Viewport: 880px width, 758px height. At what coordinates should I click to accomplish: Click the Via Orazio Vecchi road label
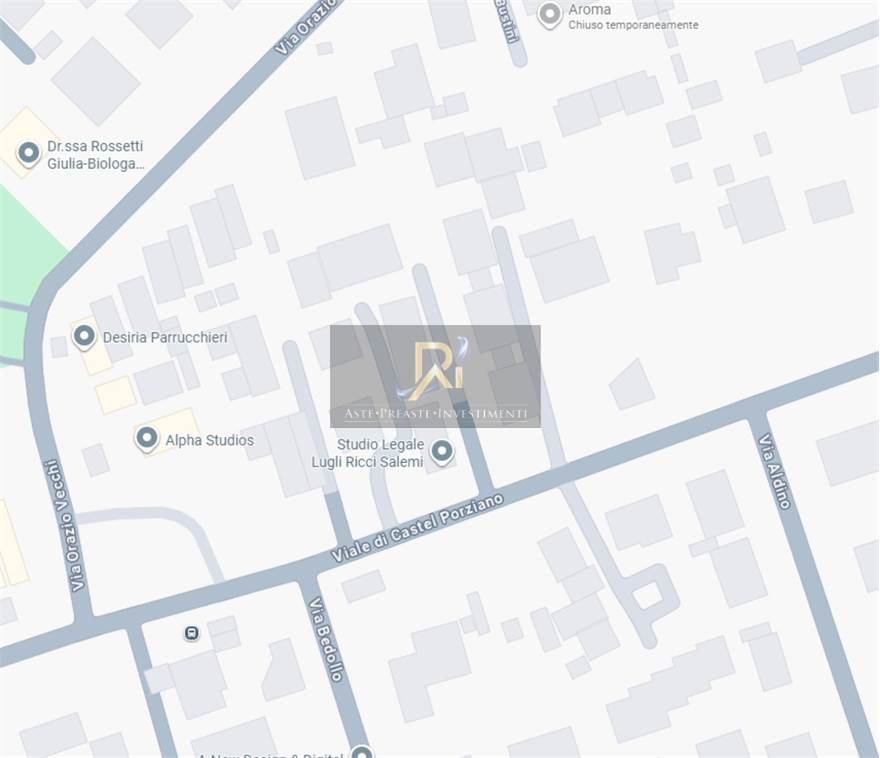(64, 525)
